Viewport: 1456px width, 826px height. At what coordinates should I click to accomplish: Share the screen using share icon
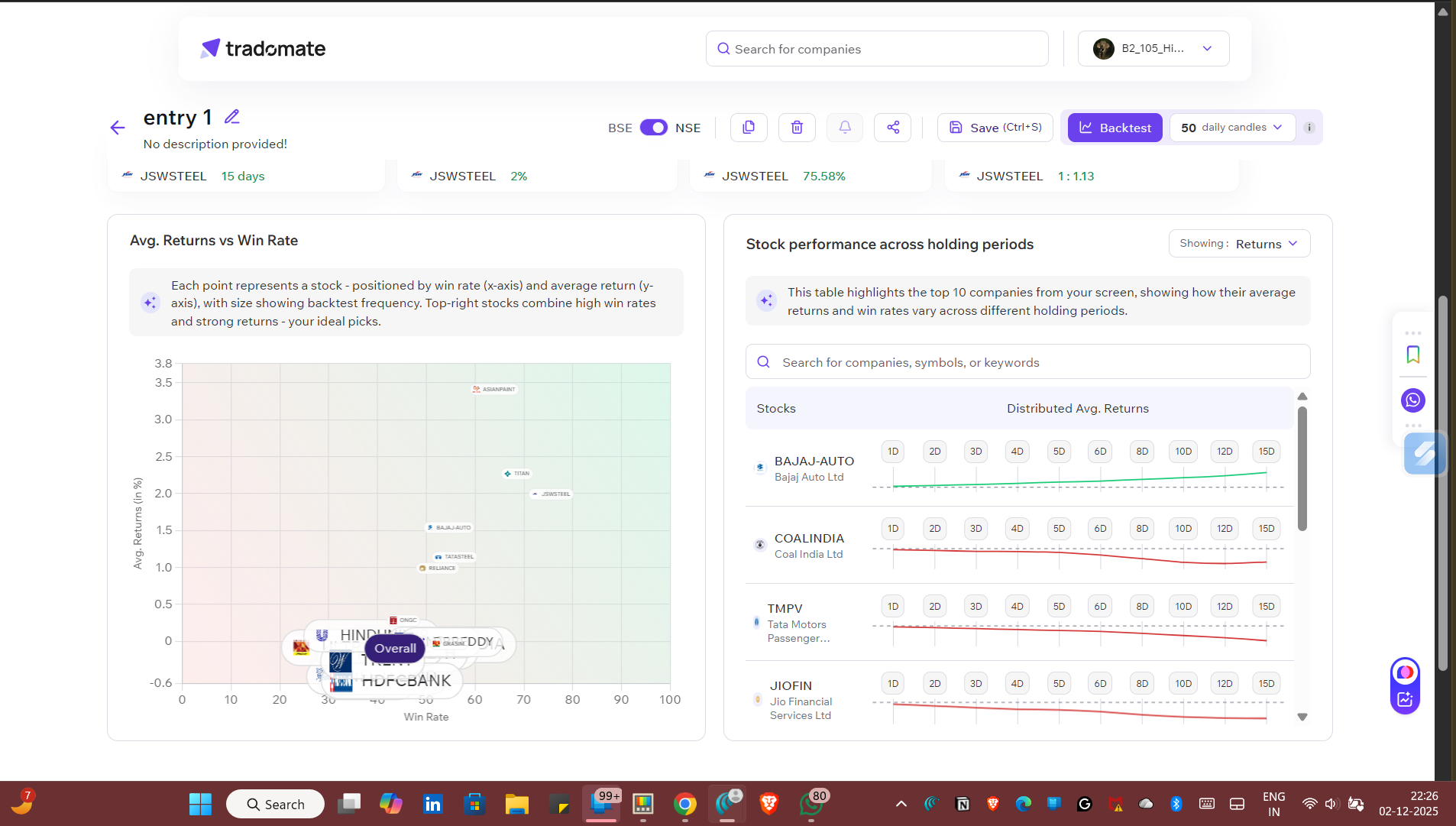pyautogui.click(x=893, y=128)
